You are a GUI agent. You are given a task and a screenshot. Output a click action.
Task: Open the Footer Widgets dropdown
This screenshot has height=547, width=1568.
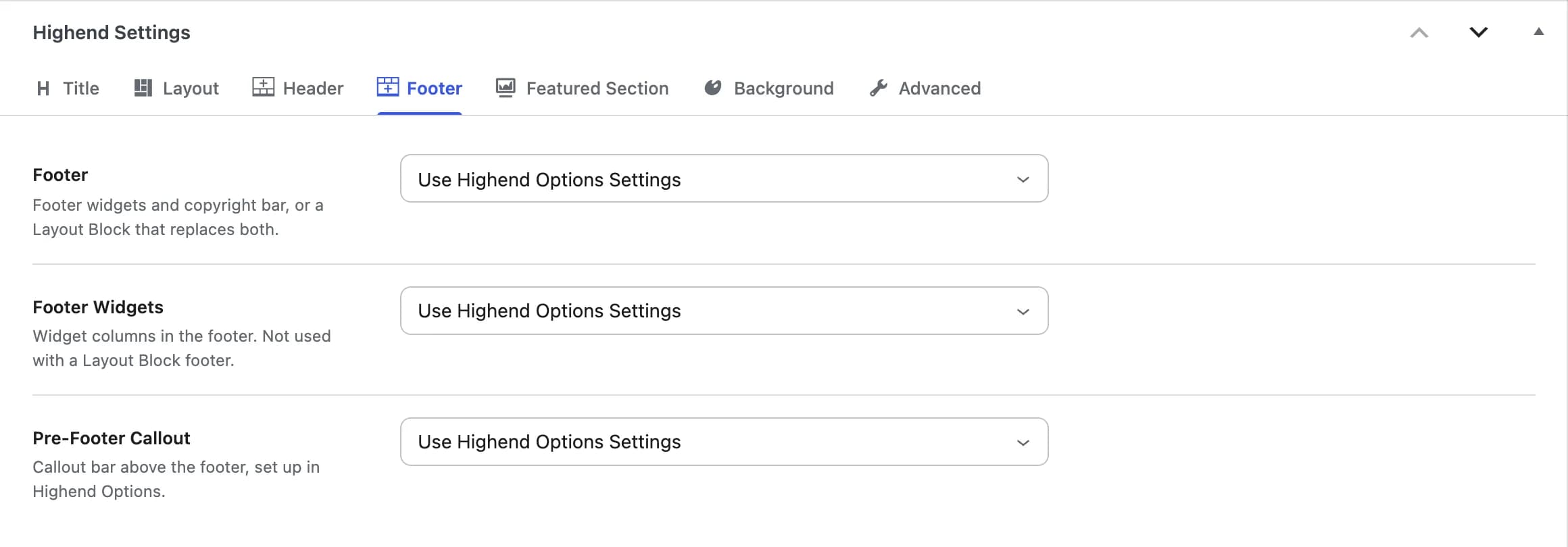pos(724,311)
